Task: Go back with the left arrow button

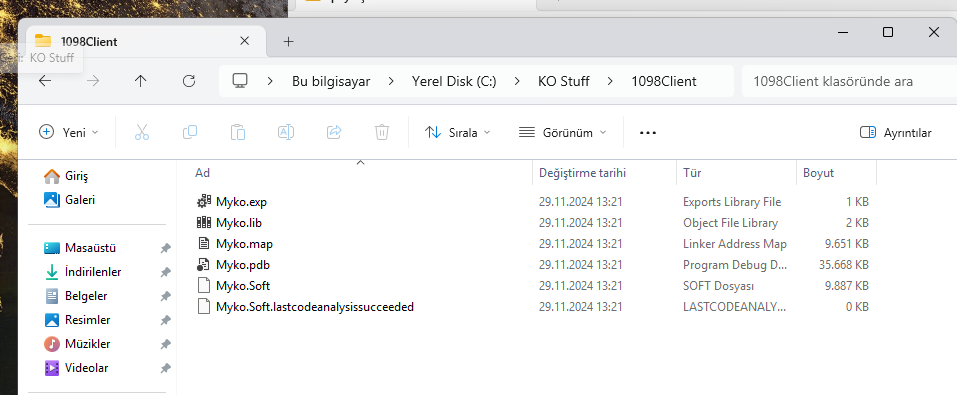Action: pyautogui.click(x=45, y=81)
